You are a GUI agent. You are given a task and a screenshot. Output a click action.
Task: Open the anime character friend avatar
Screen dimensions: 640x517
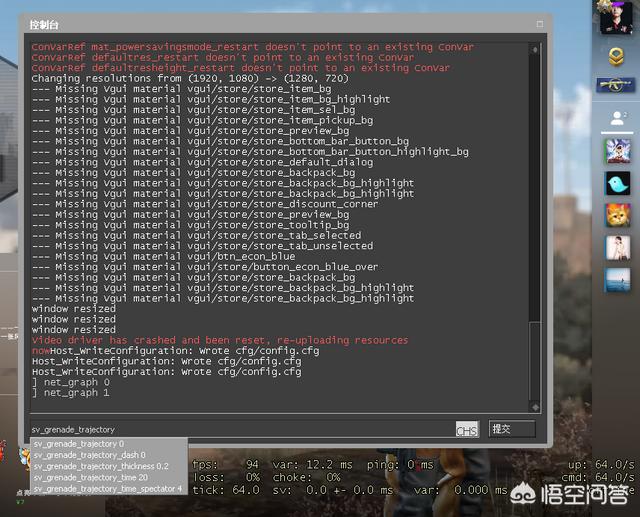pyautogui.click(x=618, y=151)
